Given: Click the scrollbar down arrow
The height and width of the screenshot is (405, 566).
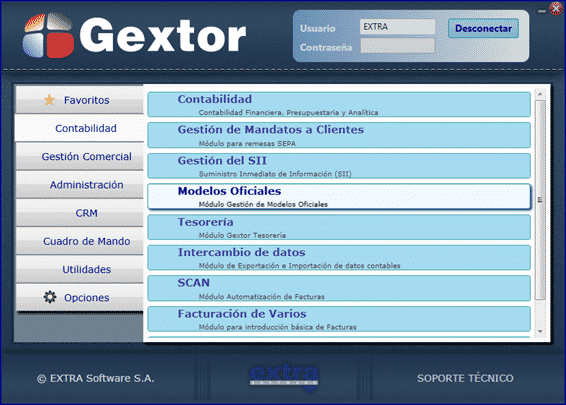Looking at the screenshot, I should (540, 331).
